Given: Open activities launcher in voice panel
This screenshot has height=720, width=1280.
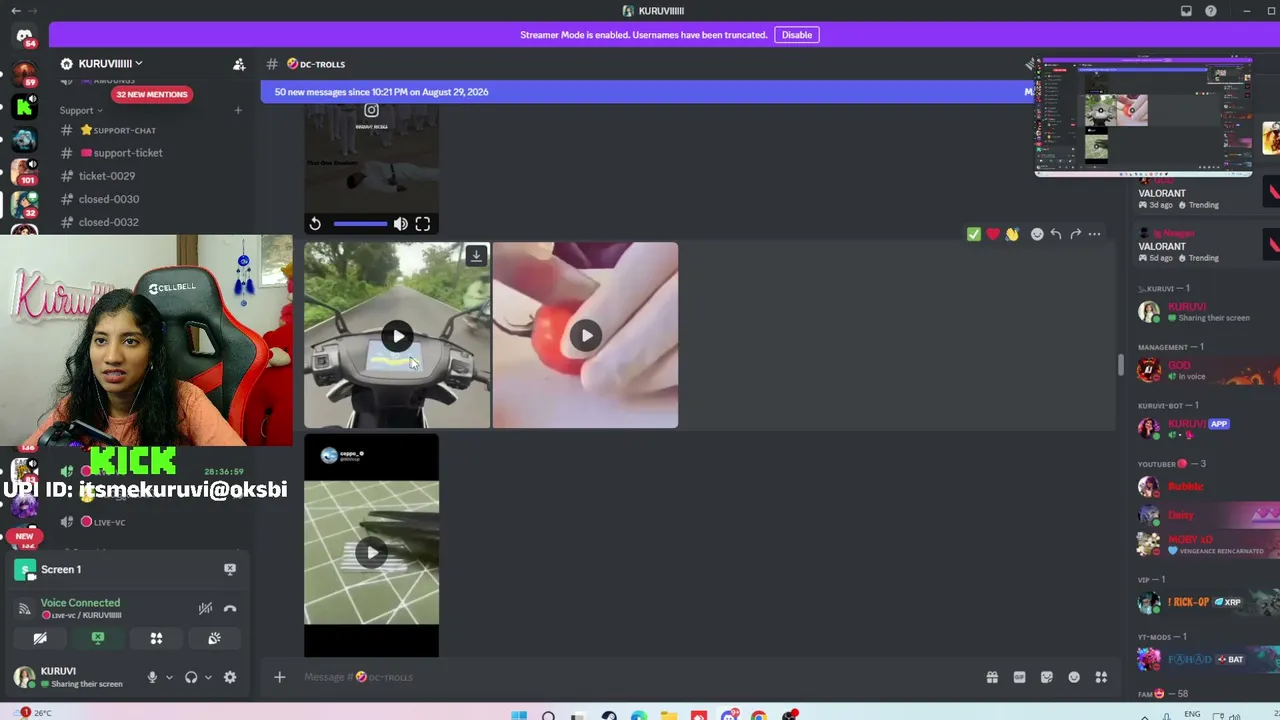Looking at the screenshot, I should (156, 638).
